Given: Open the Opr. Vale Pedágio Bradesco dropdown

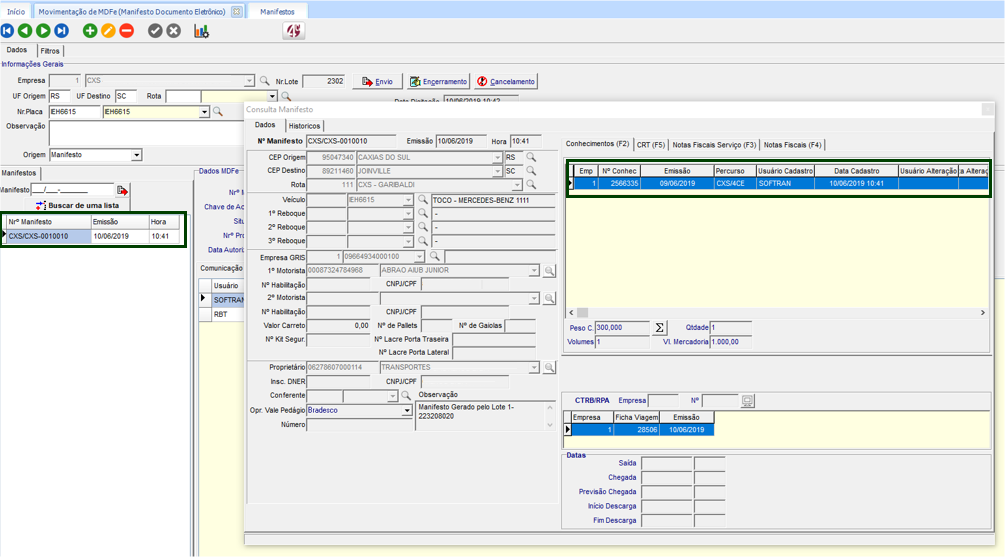Looking at the screenshot, I should tap(407, 410).
